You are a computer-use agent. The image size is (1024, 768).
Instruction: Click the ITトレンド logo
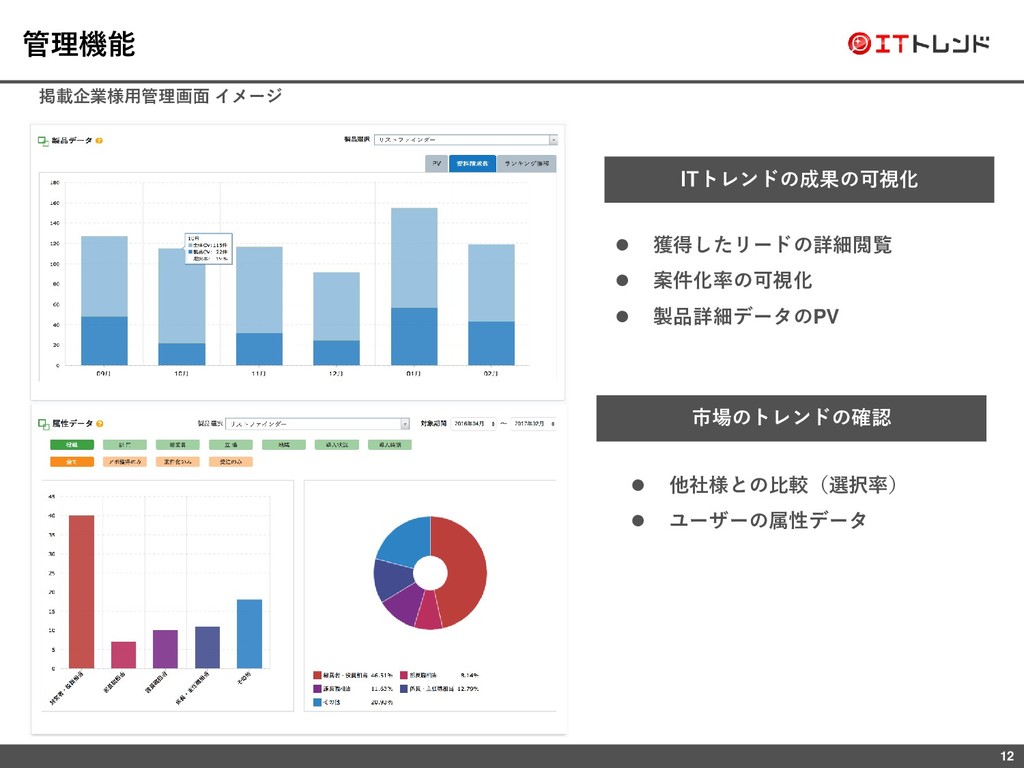(x=918, y=43)
